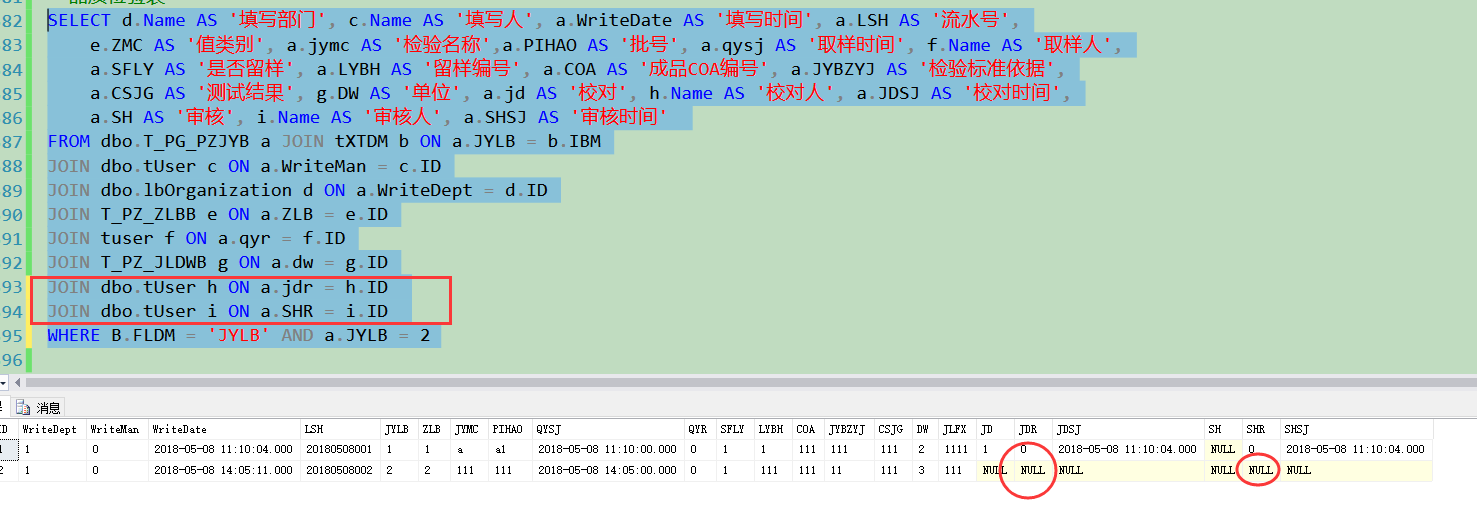Click QYSJ cell 2018-05-08 14:05:00.000
Screen dimensions: 1477x520
tap(607, 470)
